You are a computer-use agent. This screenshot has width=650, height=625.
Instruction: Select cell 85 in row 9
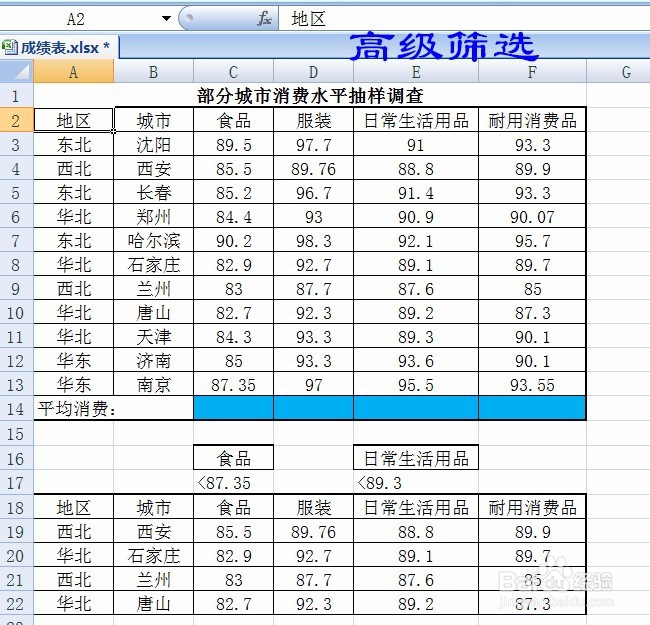pyautogui.click(x=532, y=289)
